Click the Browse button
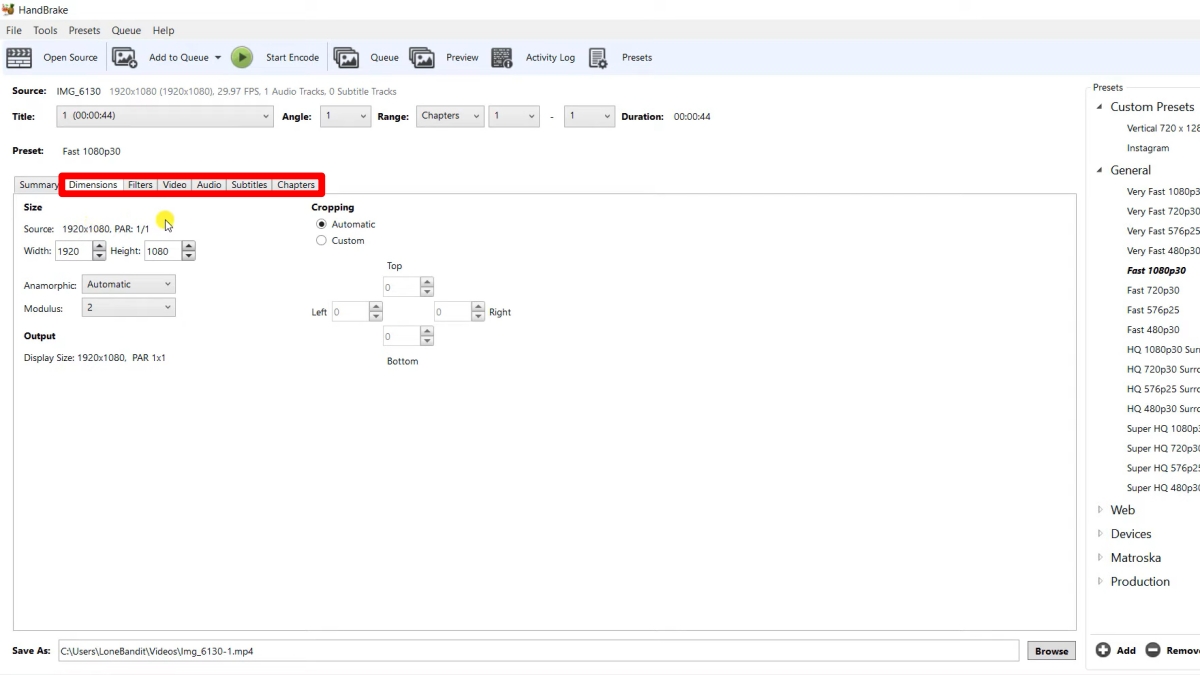This screenshot has height=675, width=1200. [x=1051, y=651]
